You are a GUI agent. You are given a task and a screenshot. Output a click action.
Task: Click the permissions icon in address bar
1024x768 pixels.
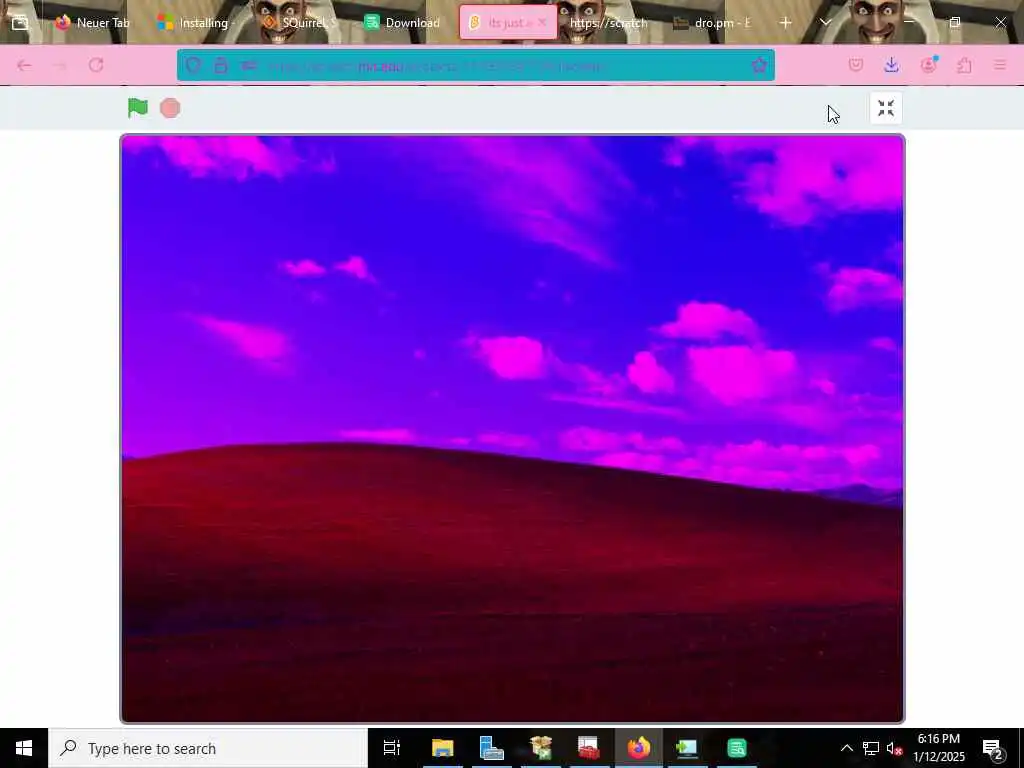click(249, 65)
